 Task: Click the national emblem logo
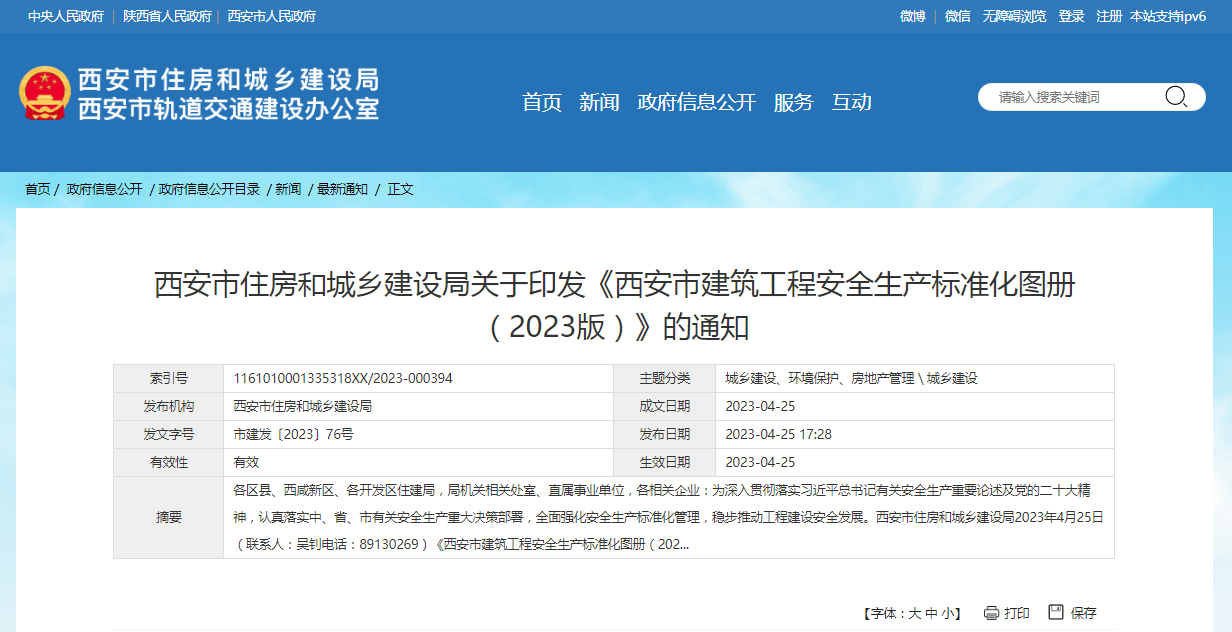43,93
